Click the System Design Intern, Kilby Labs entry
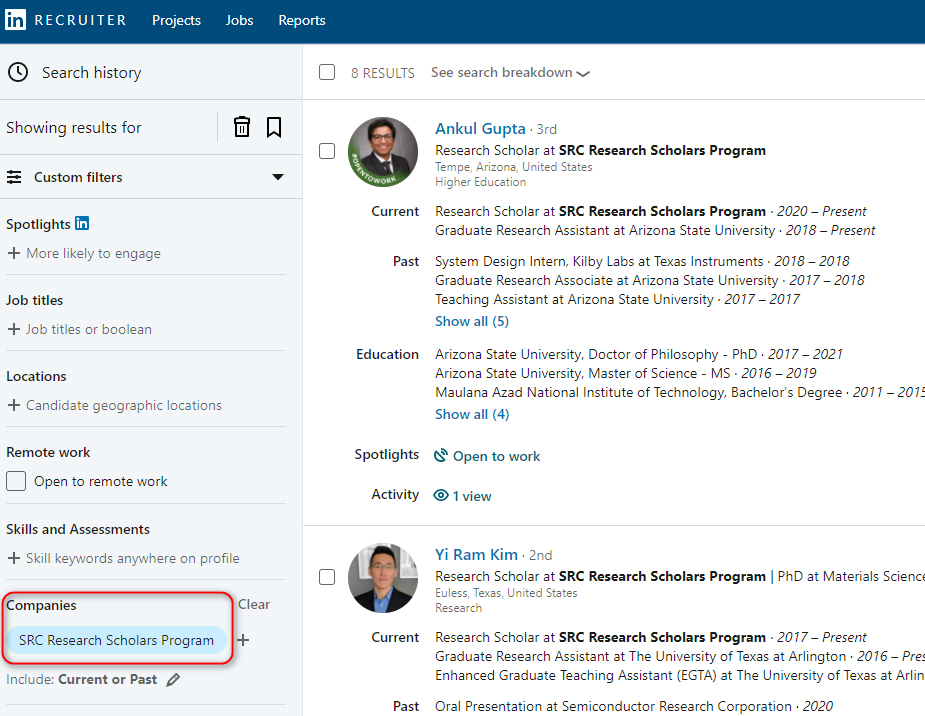Image resolution: width=925 pixels, height=716 pixels. (x=642, y=261)
